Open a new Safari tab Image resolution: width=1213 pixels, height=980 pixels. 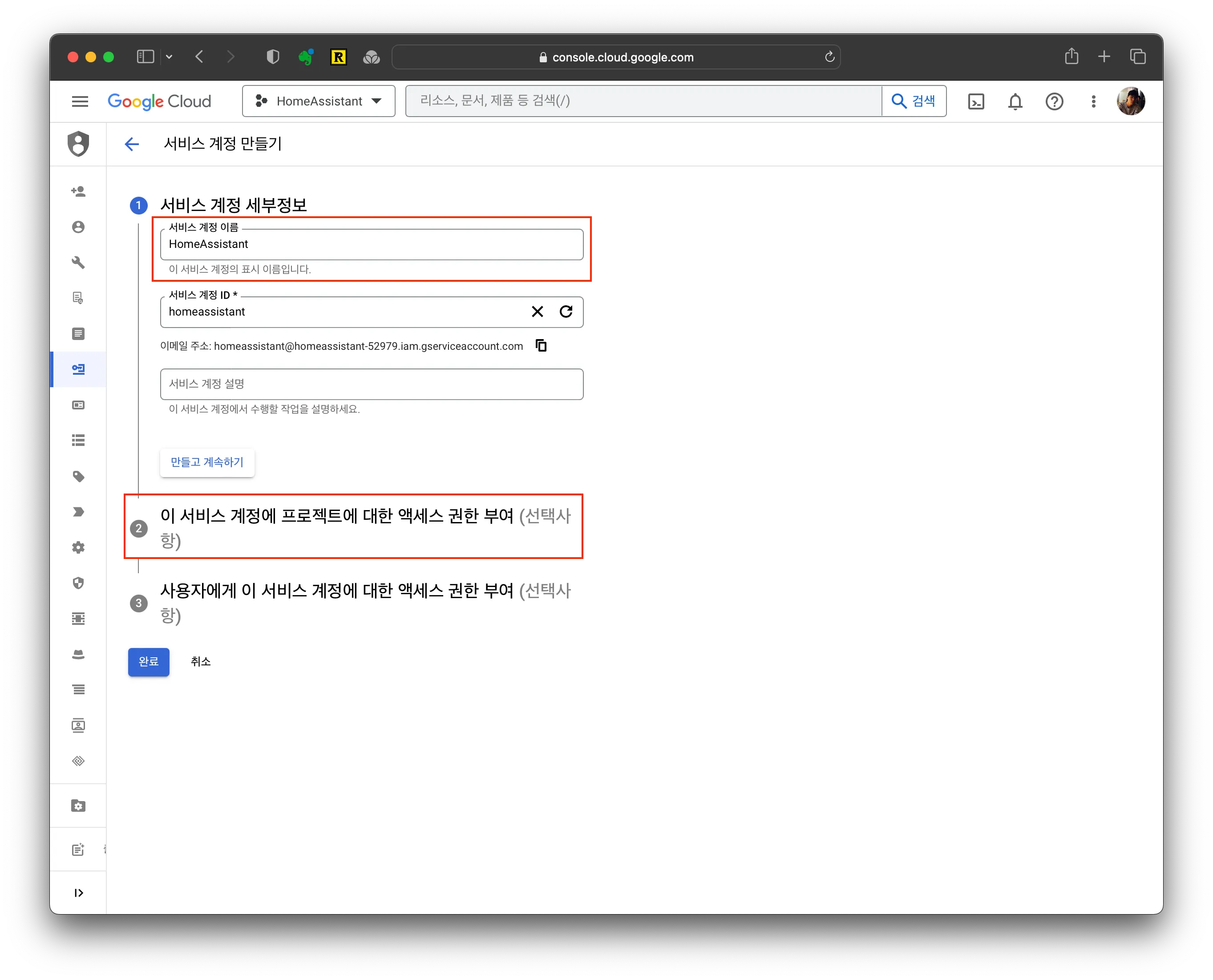1104,57
